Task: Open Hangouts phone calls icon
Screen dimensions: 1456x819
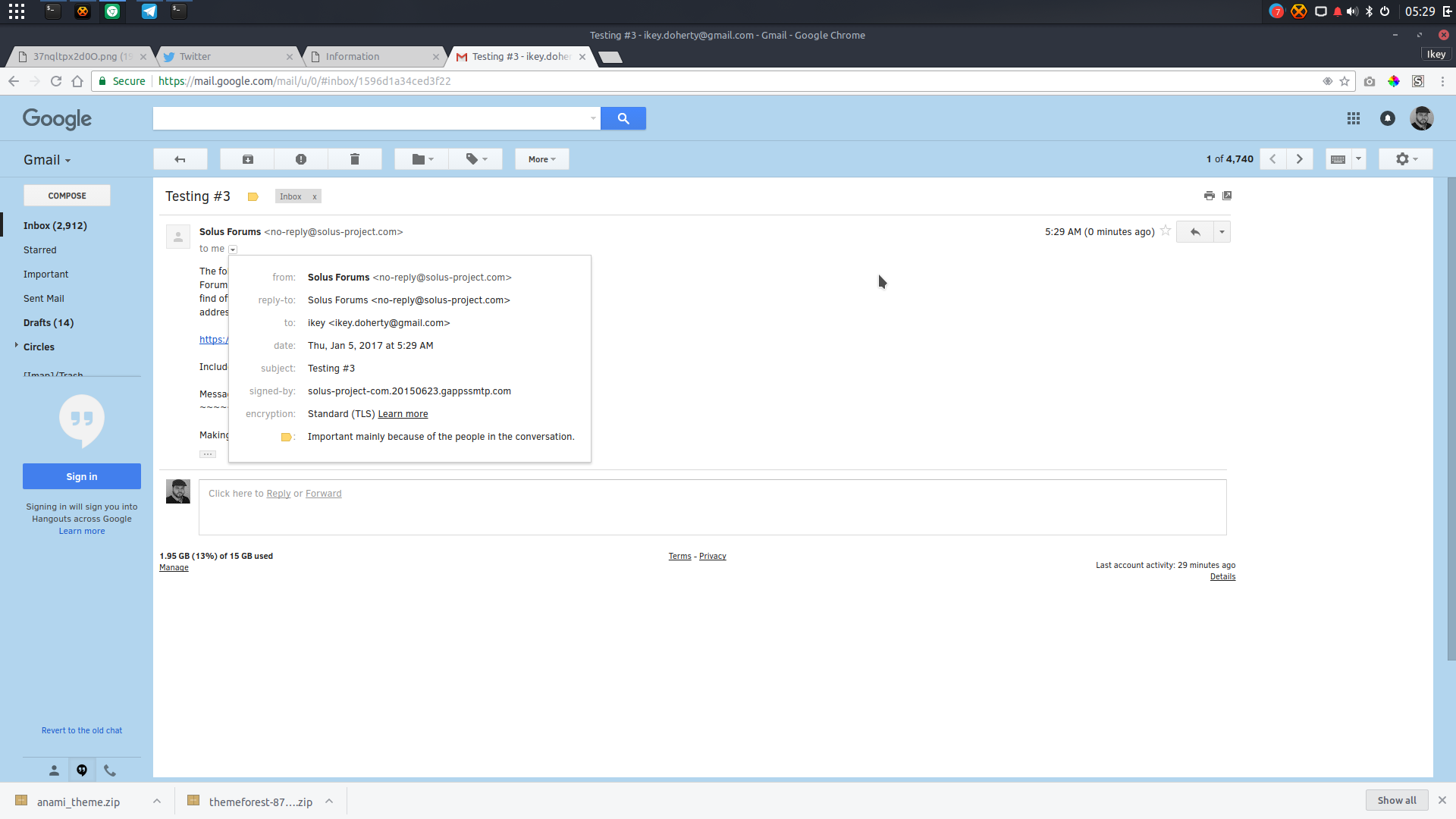Action: (110, 770)
